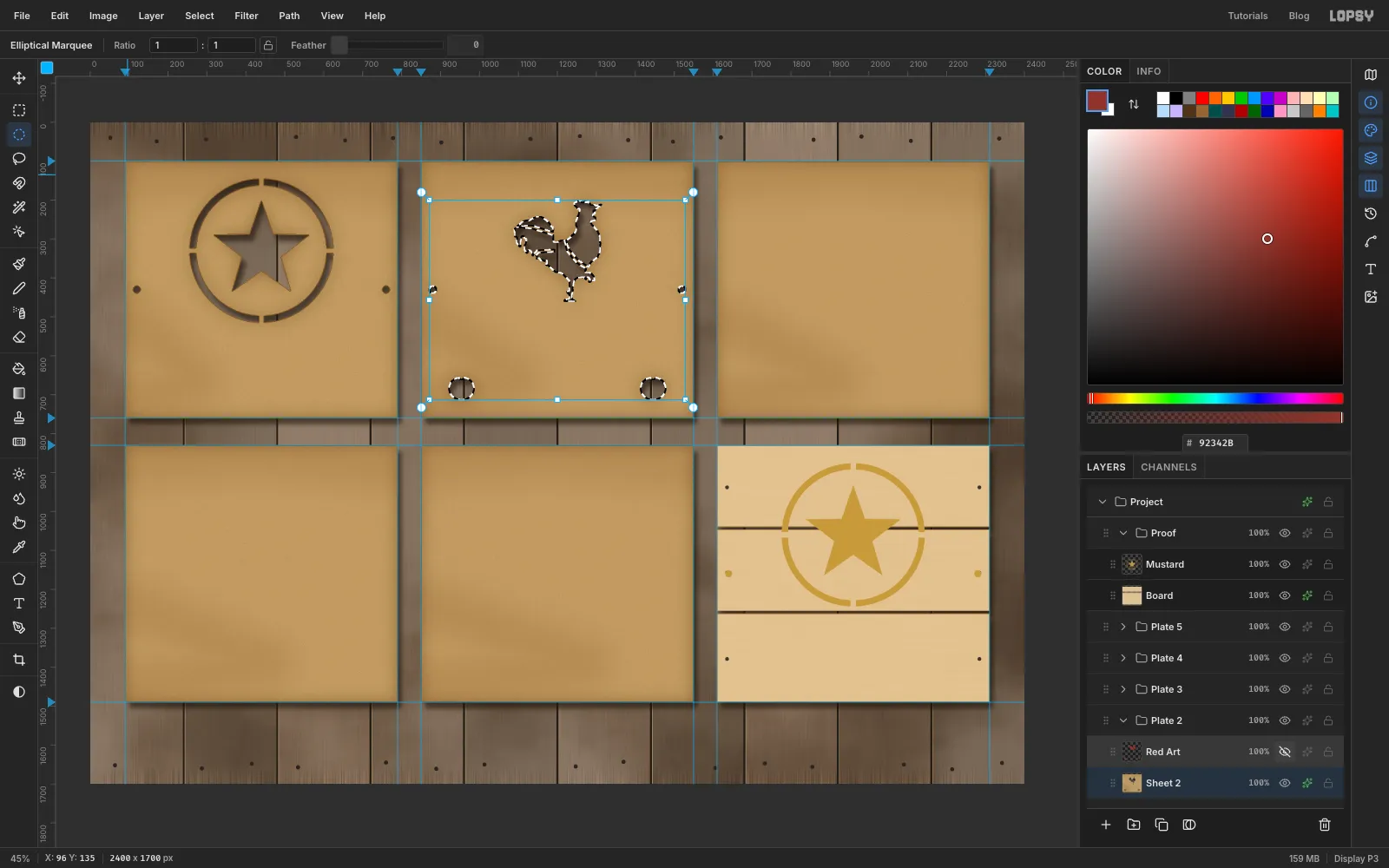Show the hidden Red Art layer
The width and height of the screenshot is (1389, 868).
(x=1285, y=752)
